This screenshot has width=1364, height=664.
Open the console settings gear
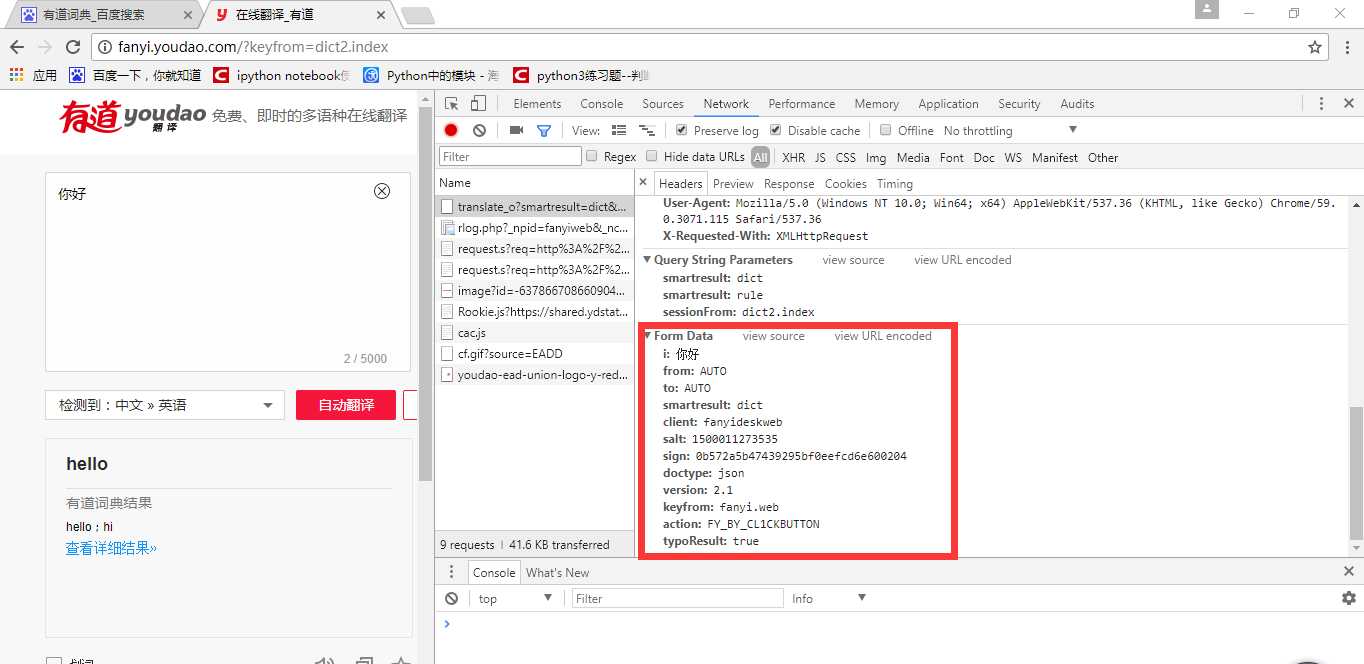pyautogui.click(x=1348, y=598)
